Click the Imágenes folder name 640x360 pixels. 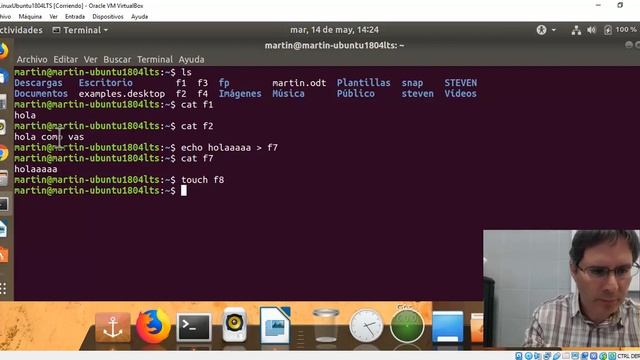pyautogui.click(x=240, y=93)
